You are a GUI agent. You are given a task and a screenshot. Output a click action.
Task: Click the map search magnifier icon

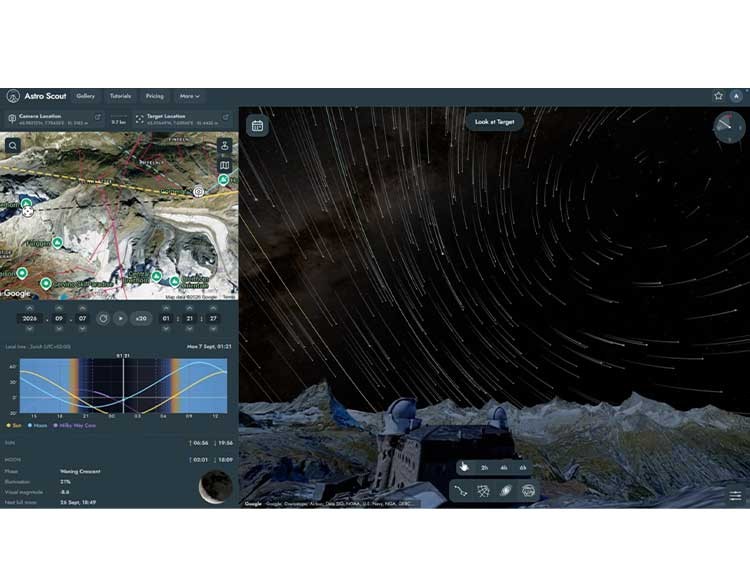[13, 145]
